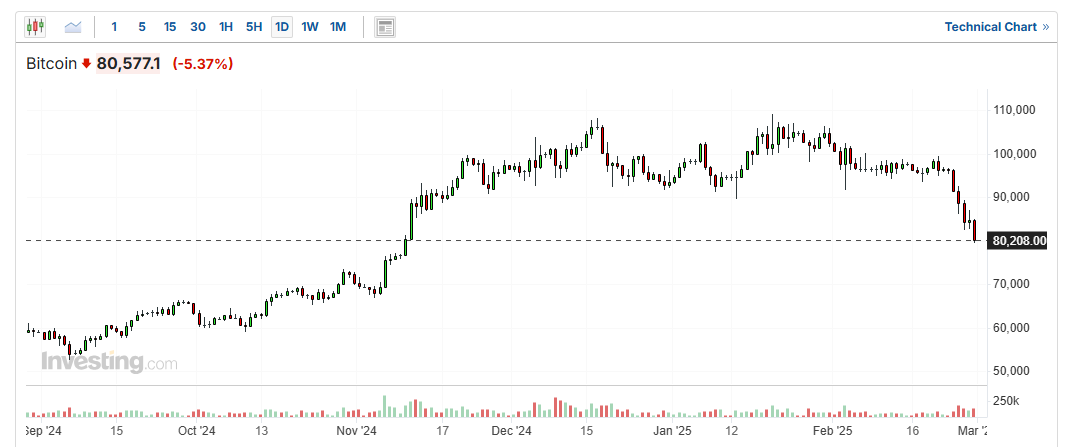
Task: Click the Bitcoin instrument name
Action: [51, 64]
